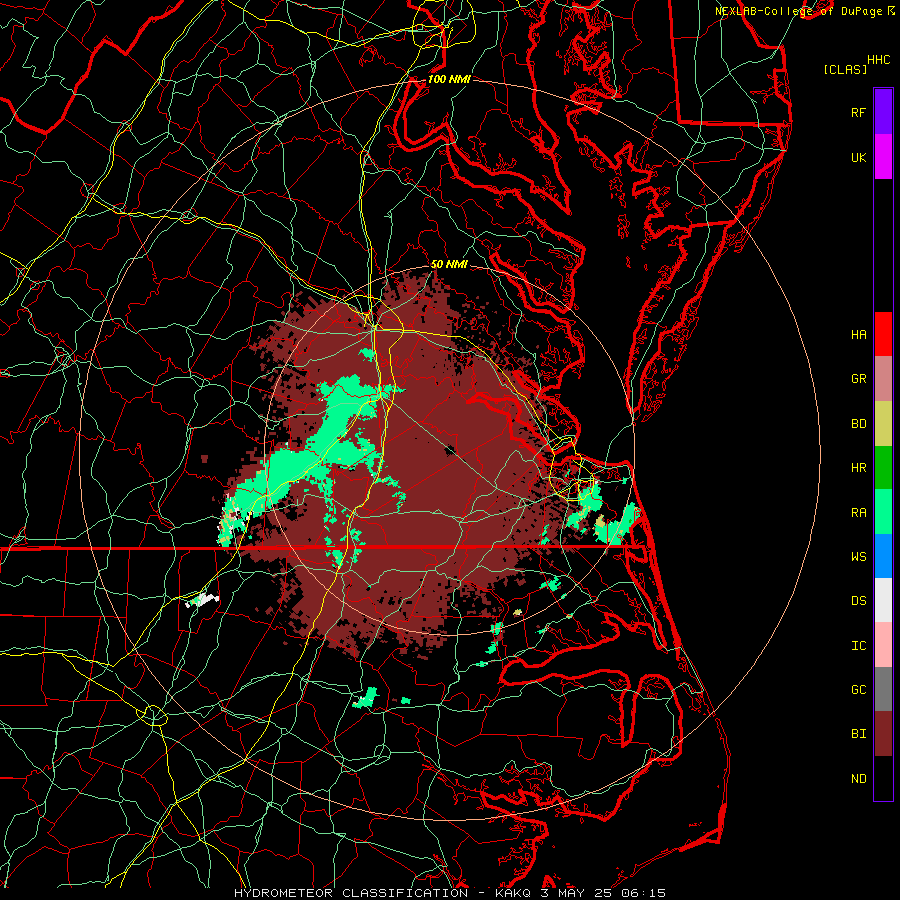Click the GC legend label
This screenshot has height=900, width=900.
858,689
